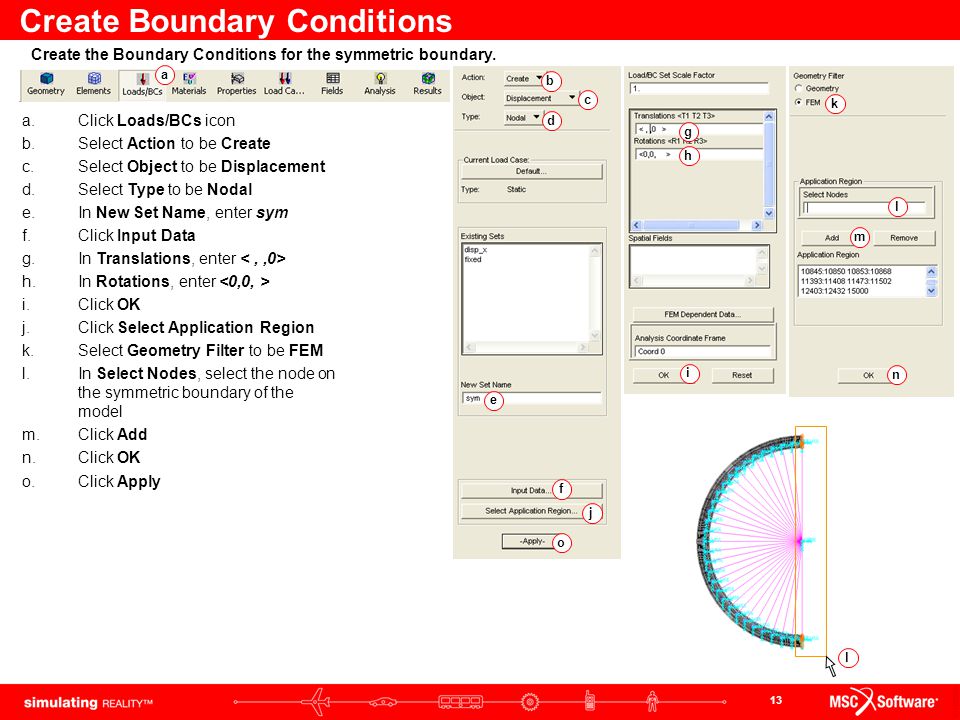Open the Elements toolbar icon
Screen dimensions: 960x720
coord(94,84)
